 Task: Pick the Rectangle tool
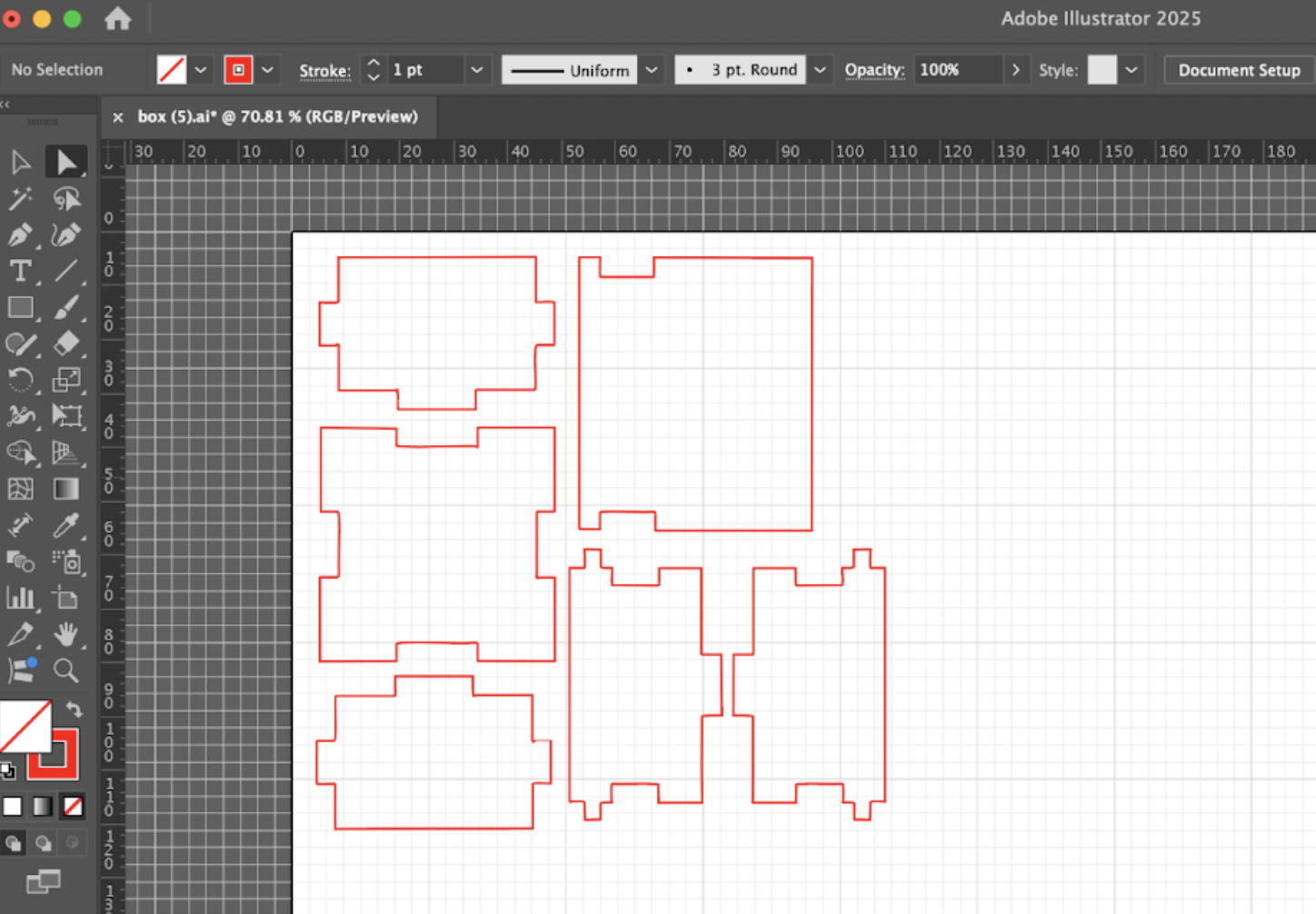[20, 308]
